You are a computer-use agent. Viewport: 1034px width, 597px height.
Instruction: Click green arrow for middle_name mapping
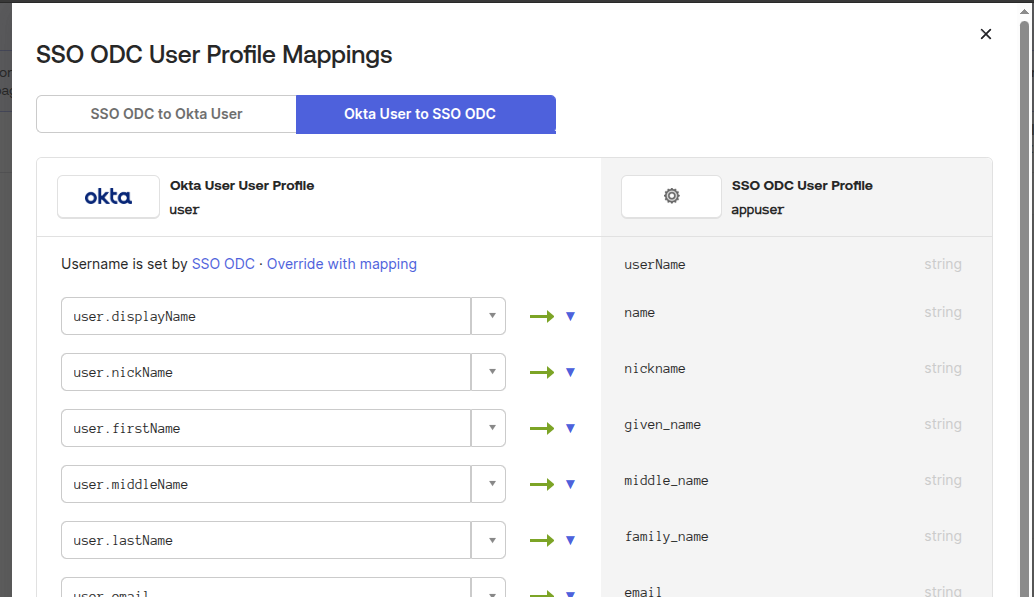pos(541,485)
